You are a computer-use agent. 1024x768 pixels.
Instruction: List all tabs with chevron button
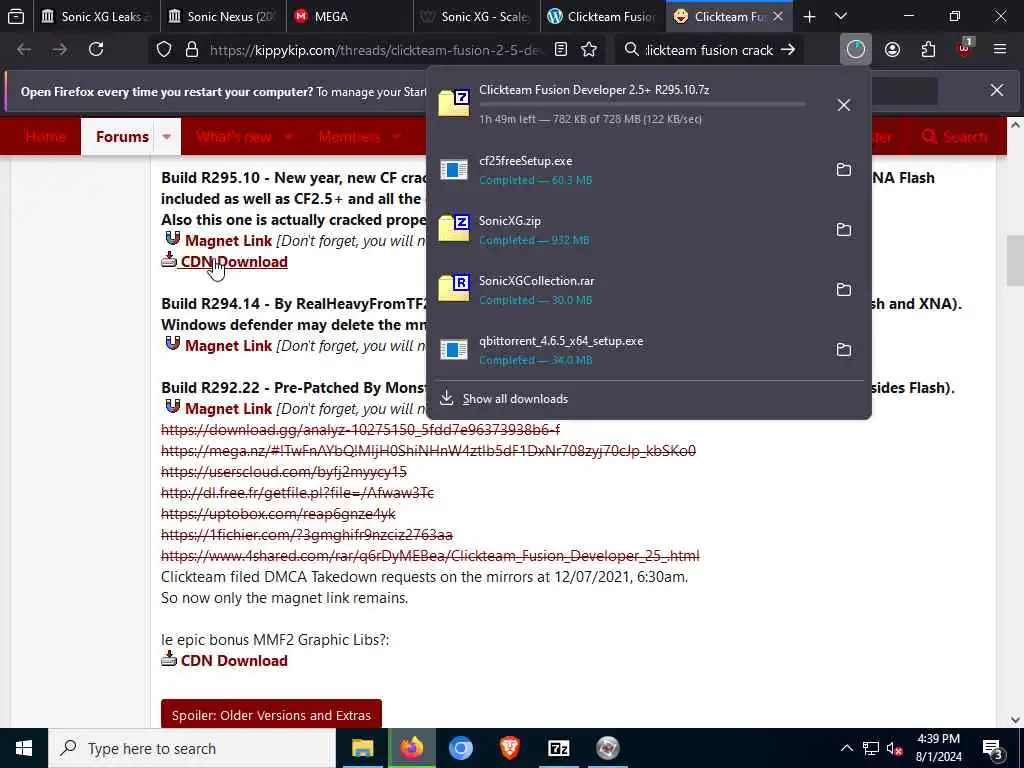pos(841,16)
